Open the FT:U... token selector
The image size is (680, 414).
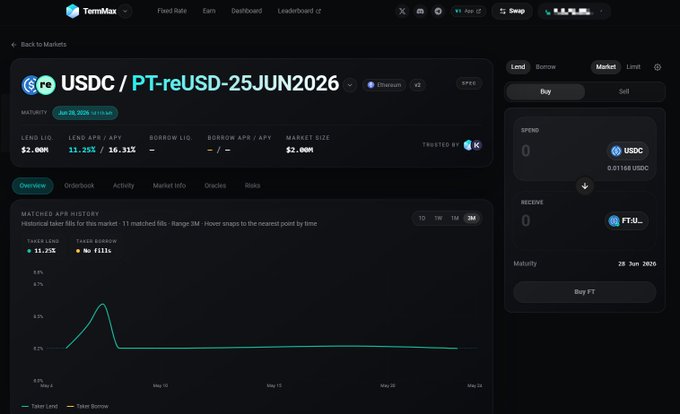(x=627, y=221)
